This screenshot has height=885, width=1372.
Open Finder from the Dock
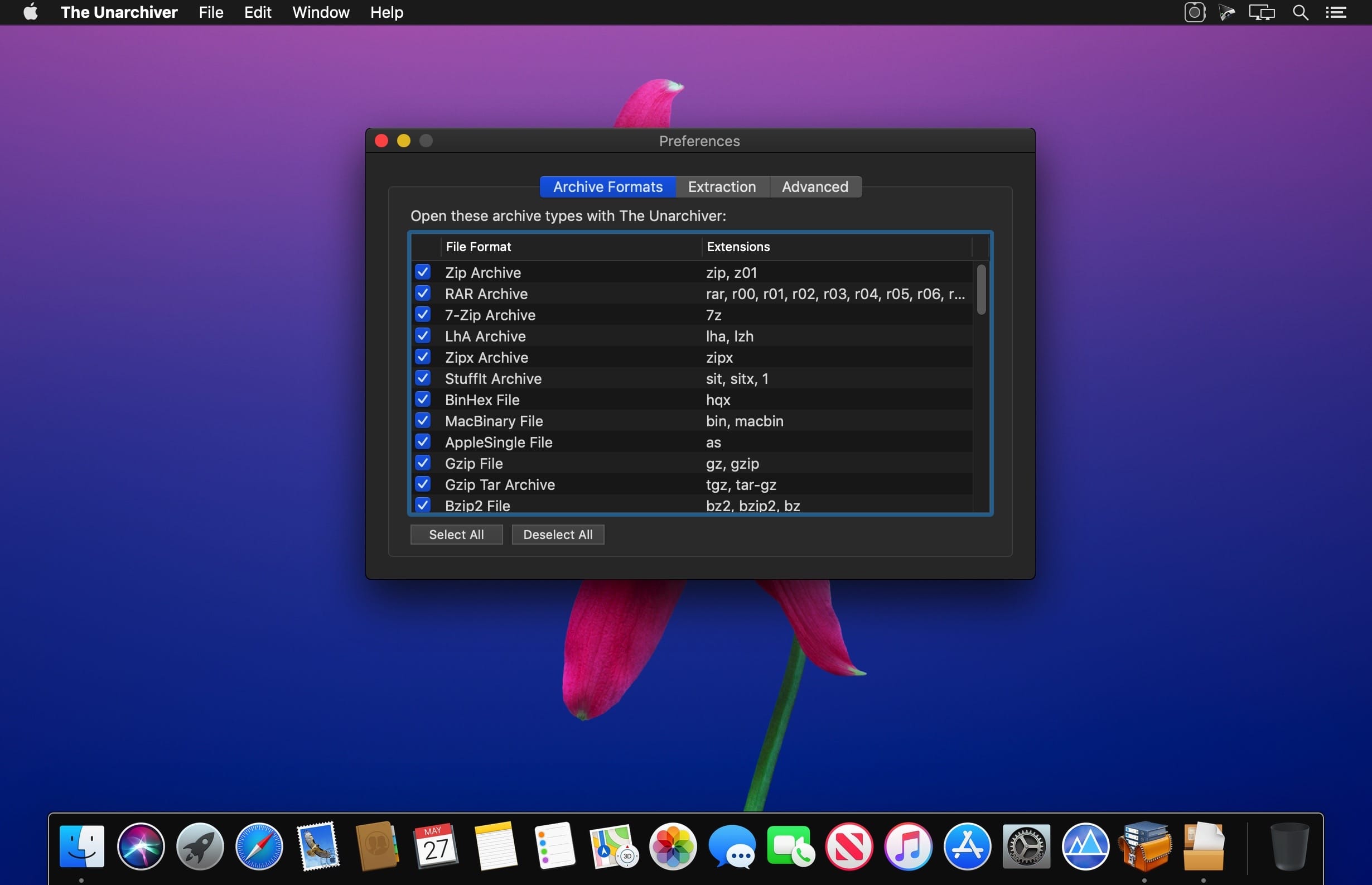pos(81,846)
